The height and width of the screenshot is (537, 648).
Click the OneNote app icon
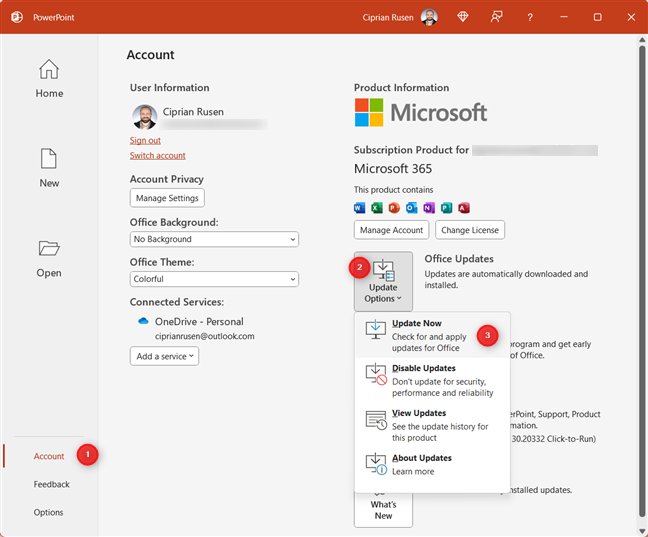[429, 208]
